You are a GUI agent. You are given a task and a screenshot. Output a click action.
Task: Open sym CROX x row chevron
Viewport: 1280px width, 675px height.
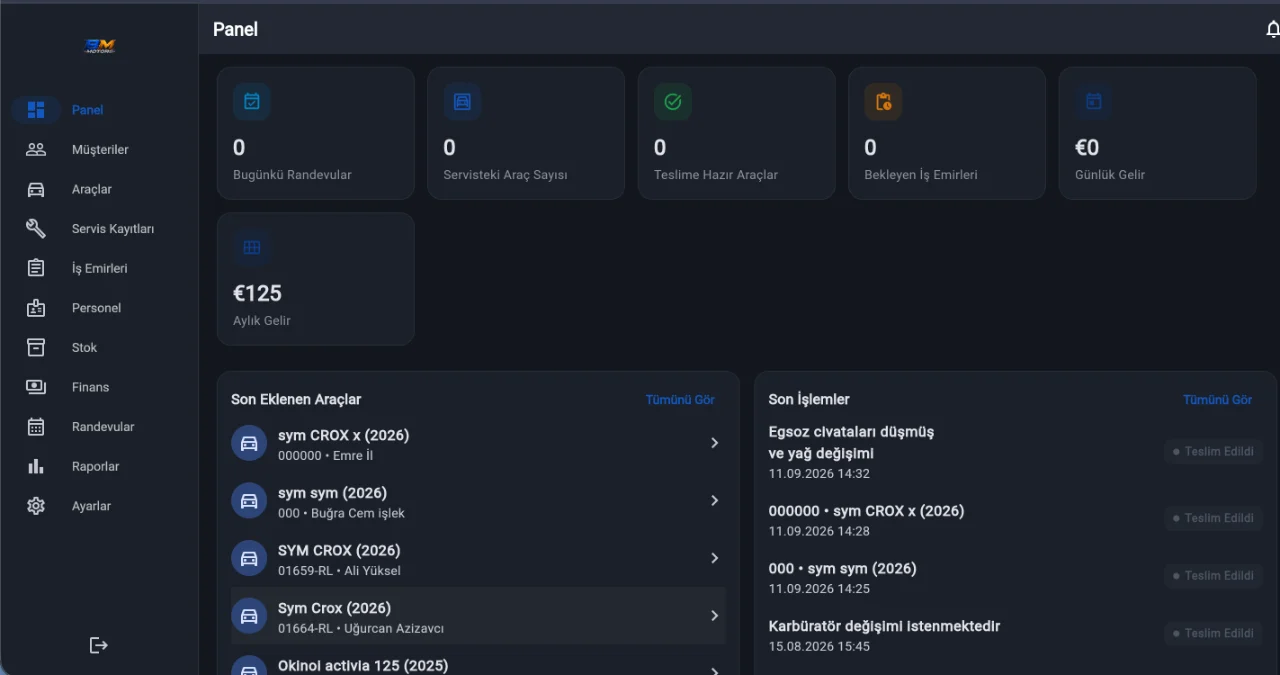point(714,443)
